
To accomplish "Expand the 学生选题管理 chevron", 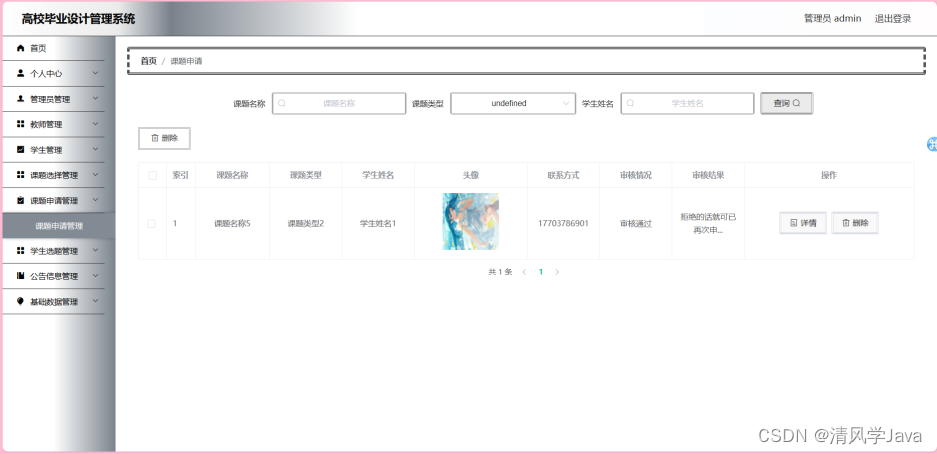I will 95,250.
